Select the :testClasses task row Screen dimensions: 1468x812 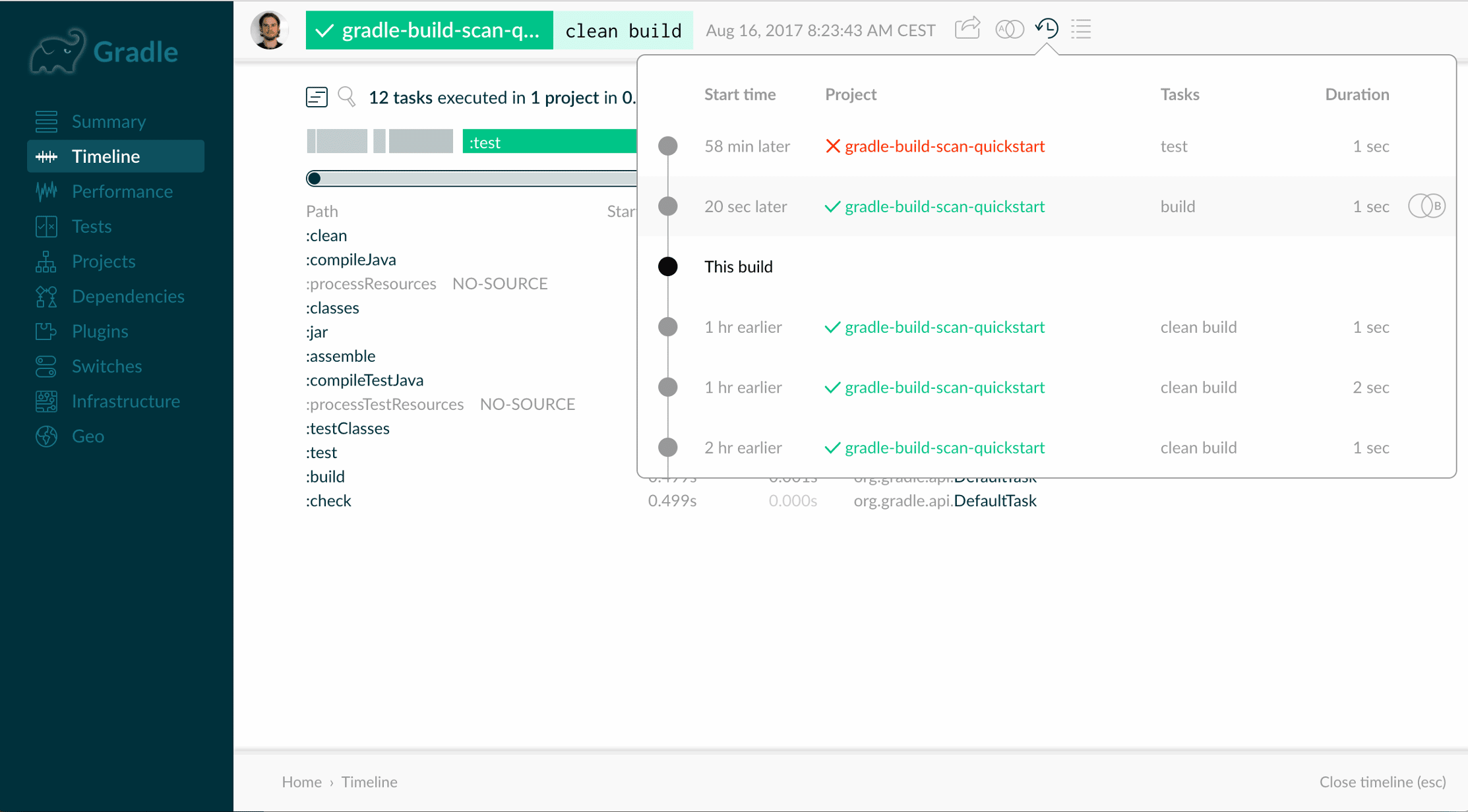pyautogui.click(x=348, y=428)
